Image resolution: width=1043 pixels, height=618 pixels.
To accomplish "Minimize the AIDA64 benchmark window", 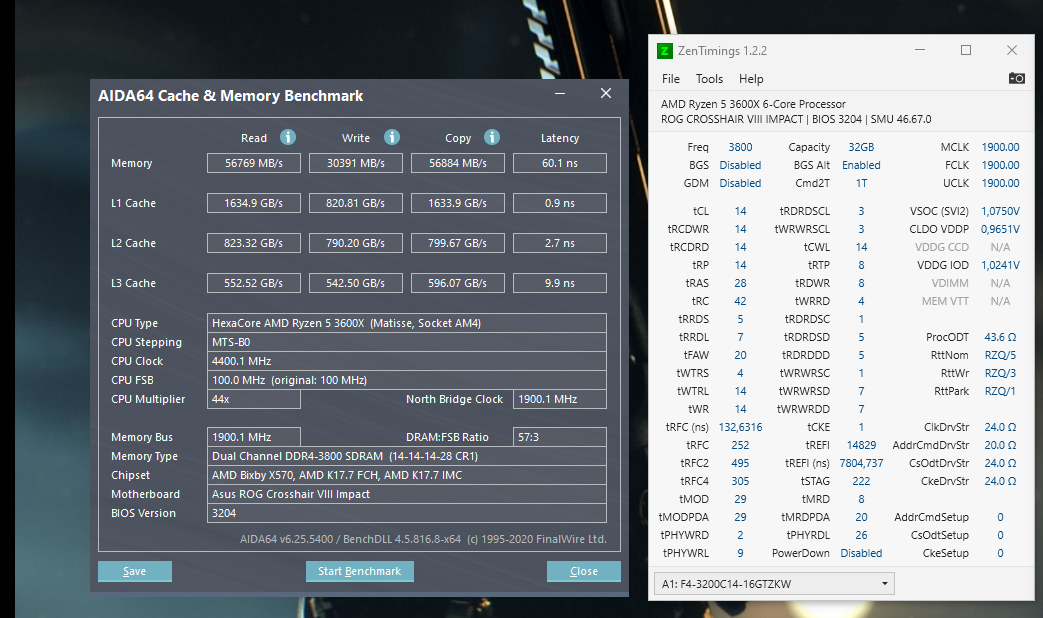I will [560, 94].
